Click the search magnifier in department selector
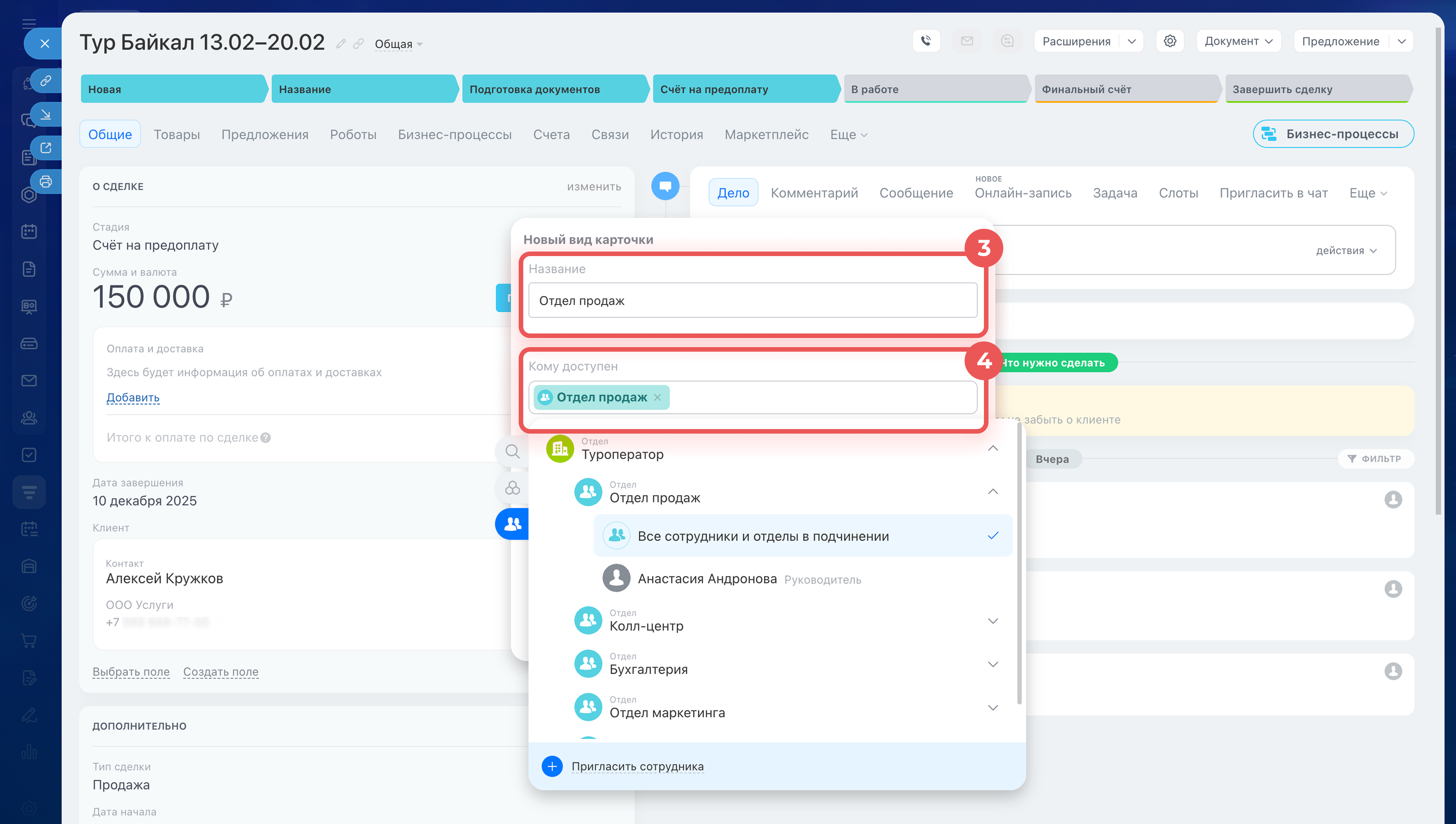Image resolution: width=1456 pixels, height=824 pixels. click(512, 451)
